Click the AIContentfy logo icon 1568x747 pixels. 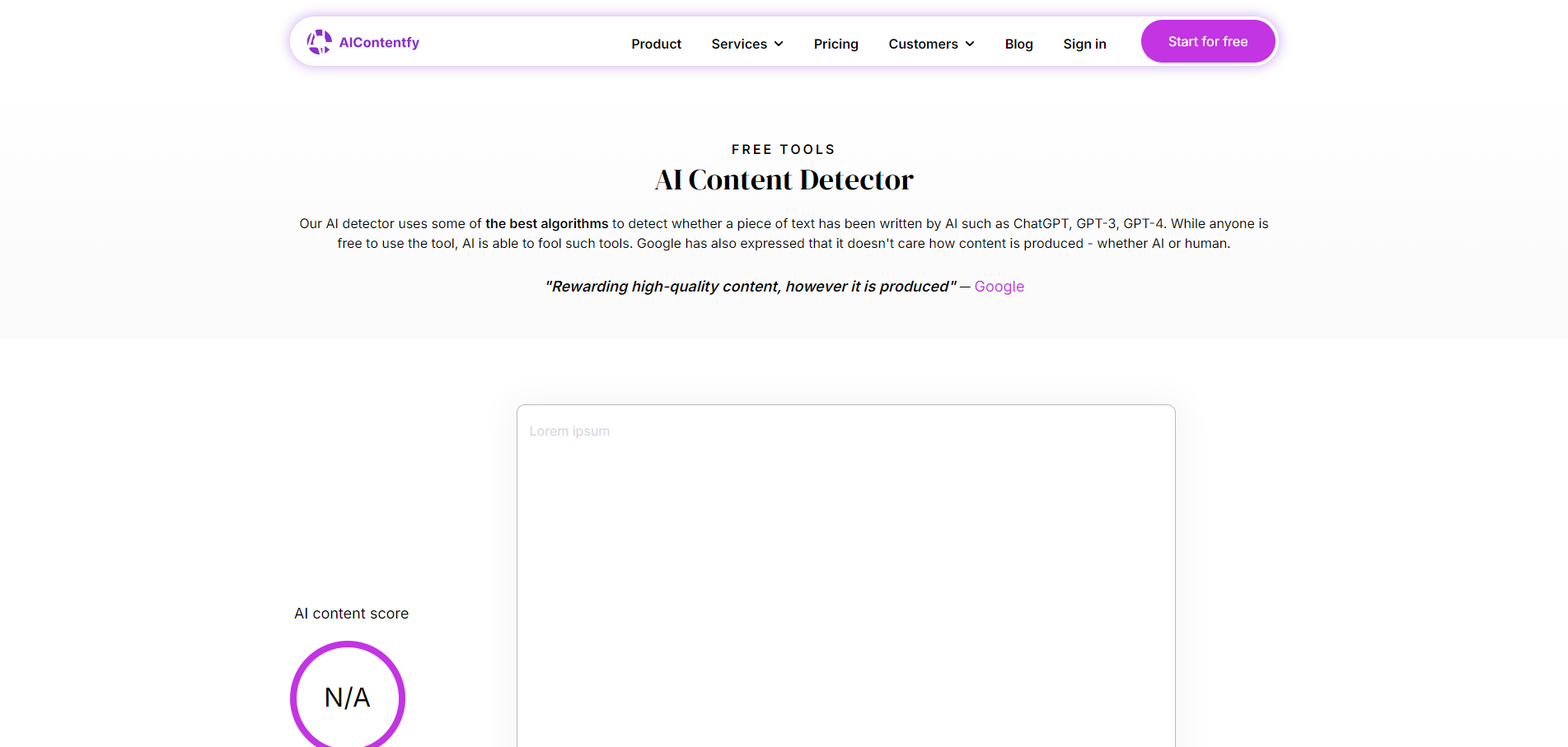click(319, 41)
